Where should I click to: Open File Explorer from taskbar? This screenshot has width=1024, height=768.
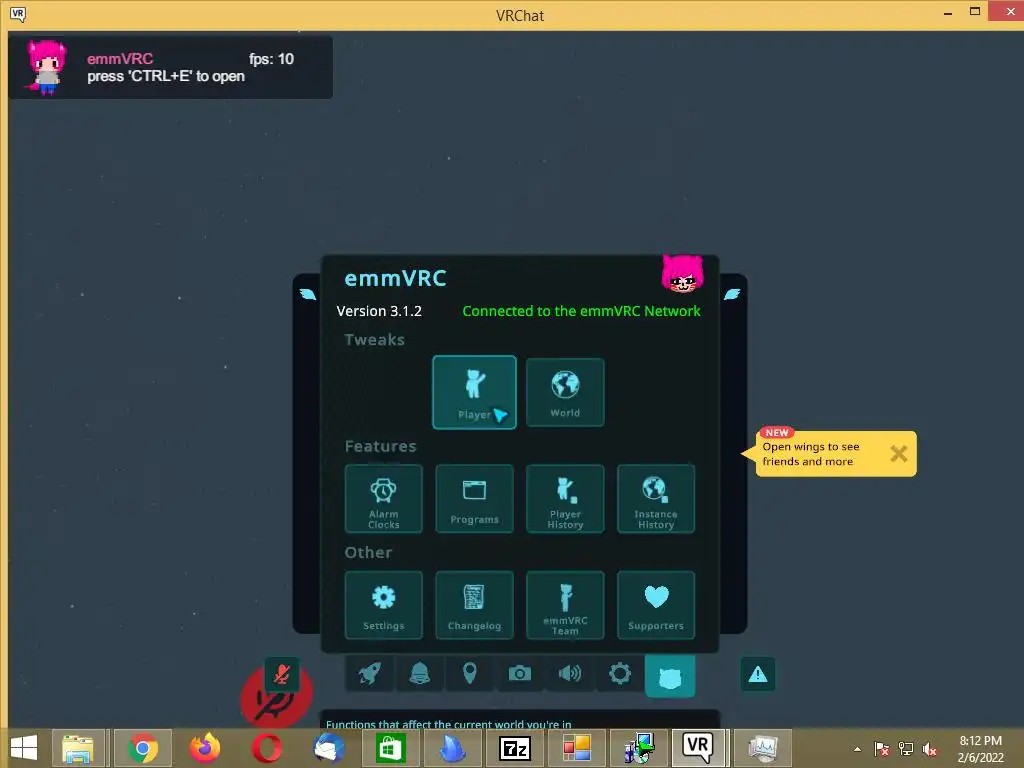click(x=78, y=748)
